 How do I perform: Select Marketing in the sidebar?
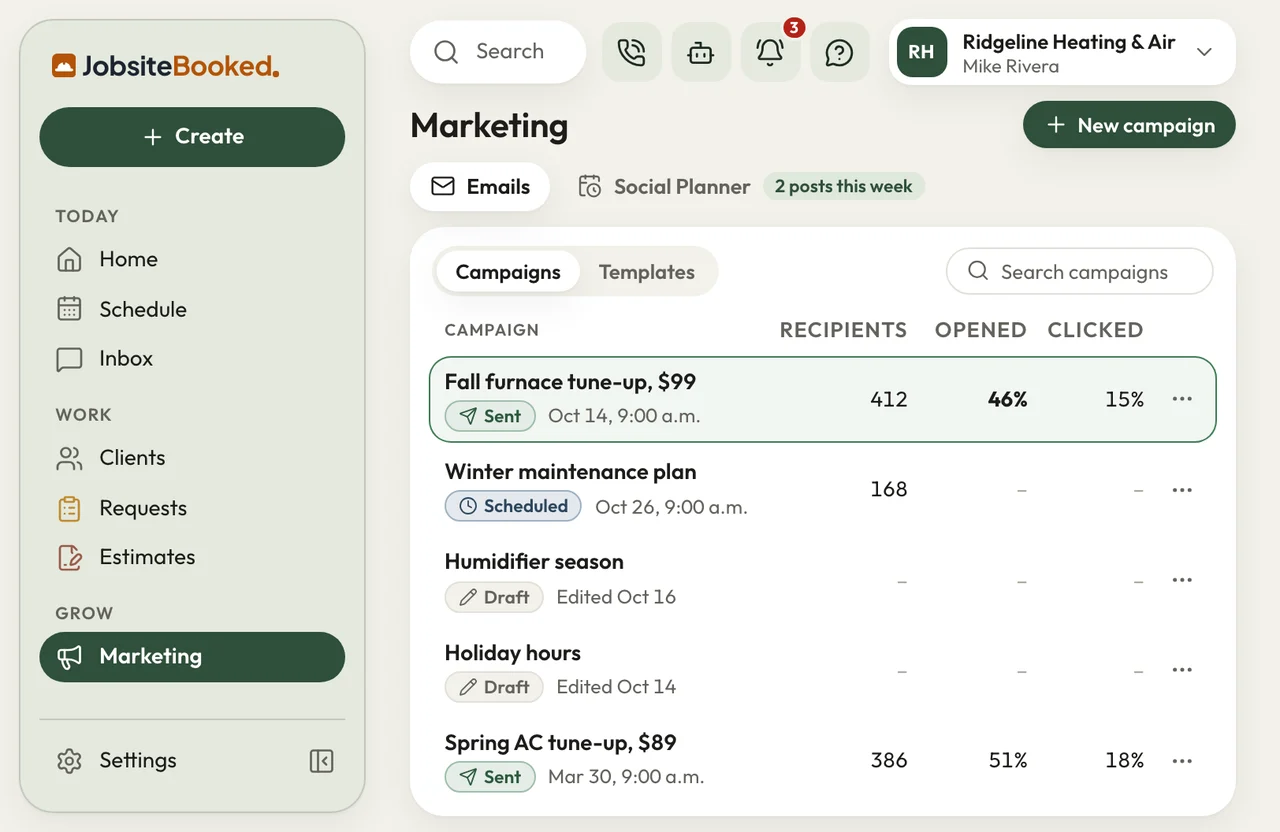[192, 657]
